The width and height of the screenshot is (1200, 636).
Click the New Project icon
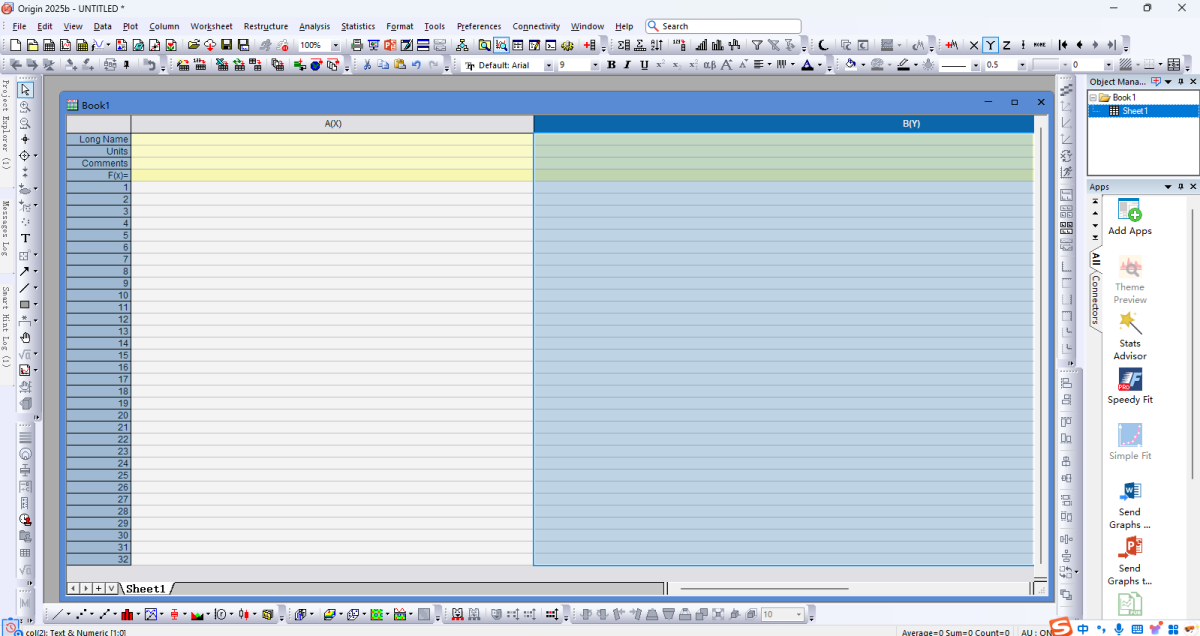15,45
